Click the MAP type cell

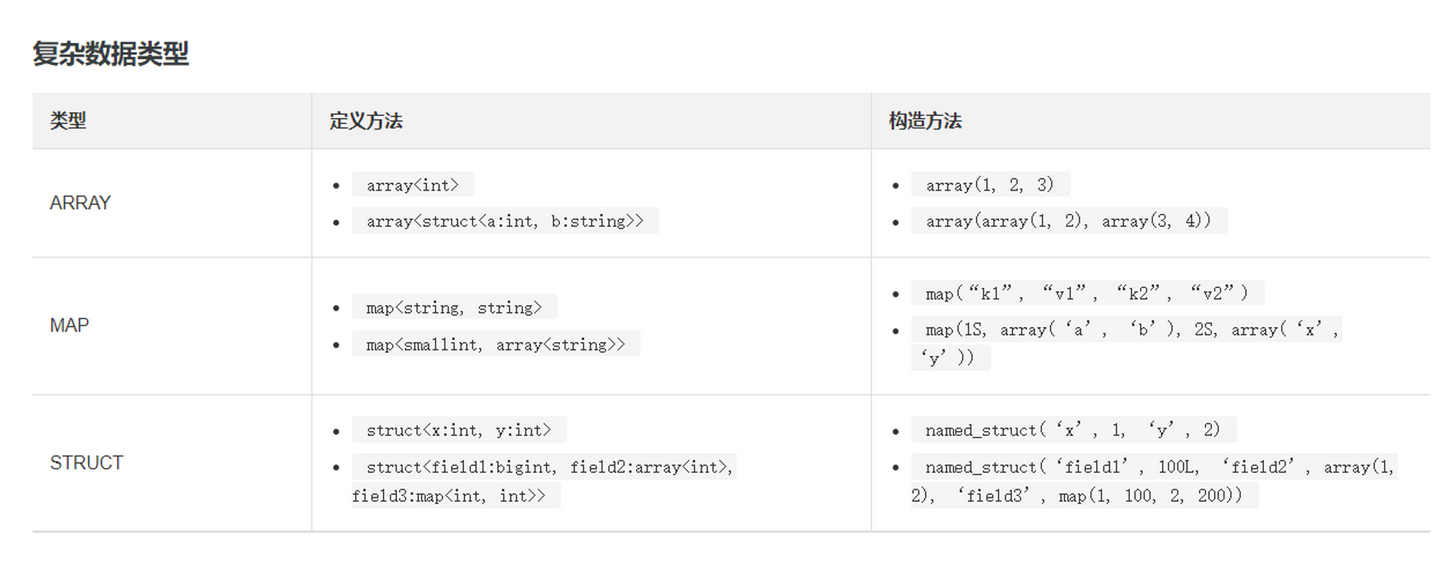69,326
